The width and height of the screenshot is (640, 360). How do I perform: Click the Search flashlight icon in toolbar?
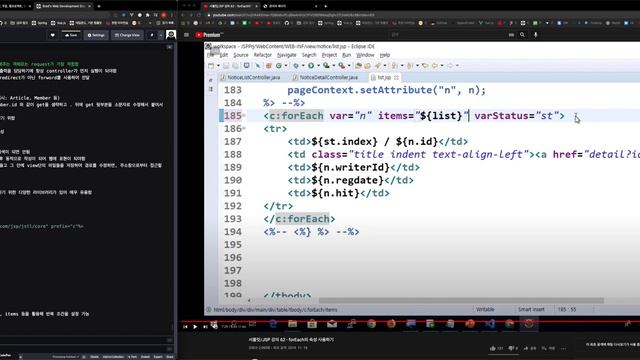(x=378, y=65)
